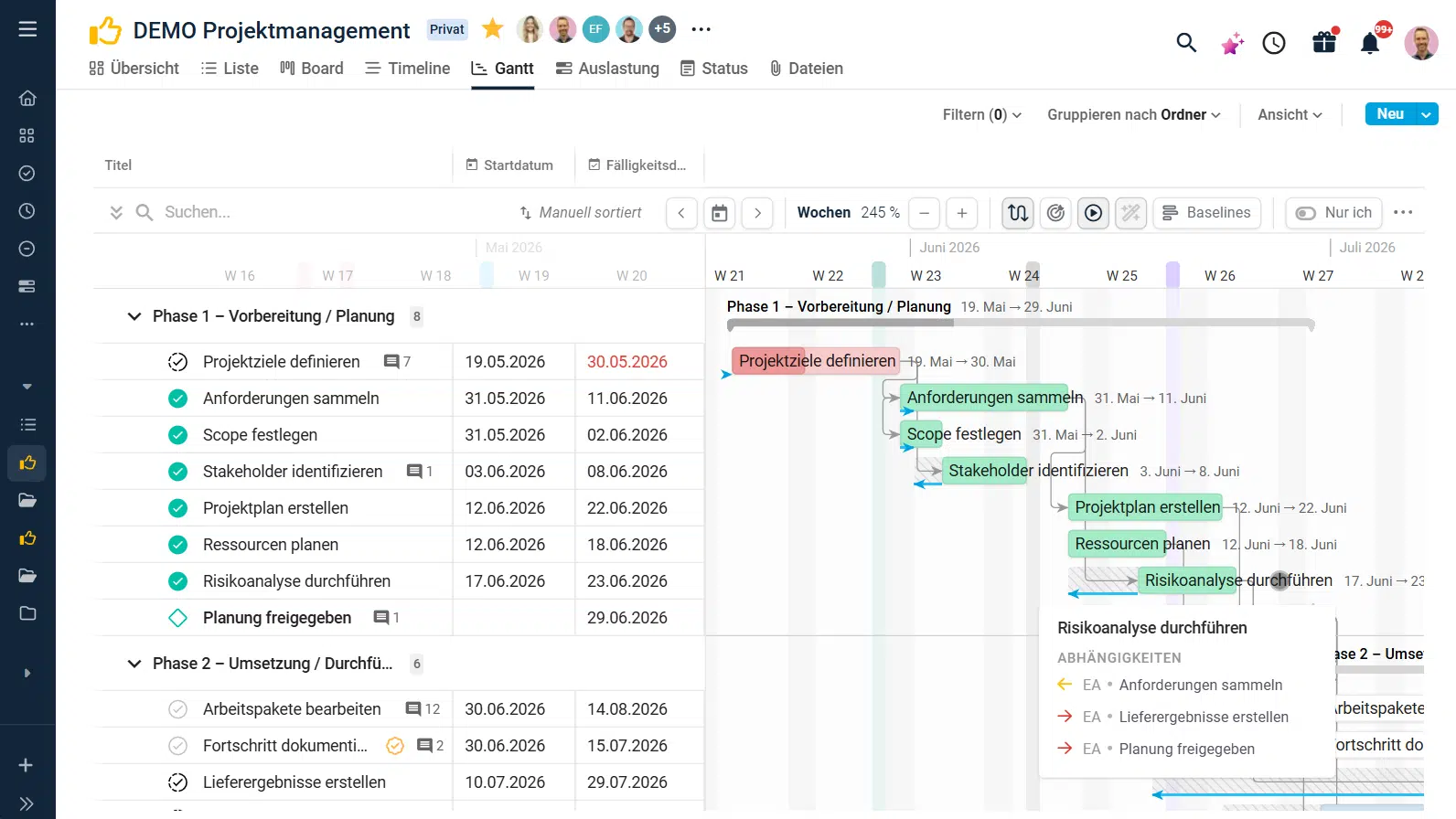
Task: Expand the sidebar triangle section arrow
Action: [27, 673]
